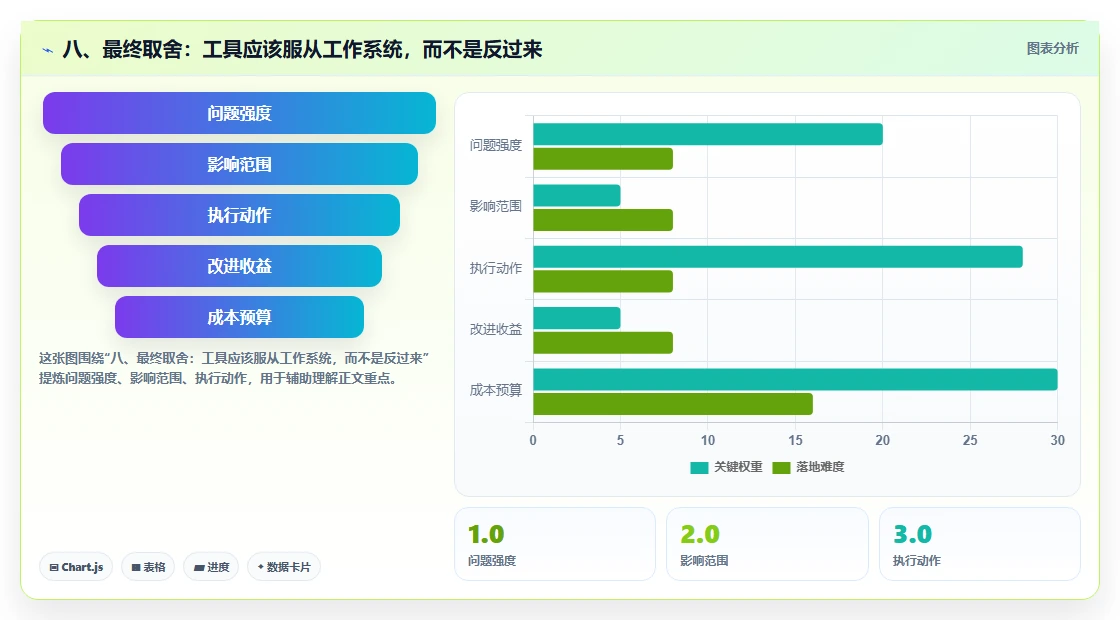Click the teal 关键权重 bar for 成本预算
The image size is (1120, 620).
click(x=795, y=379)
